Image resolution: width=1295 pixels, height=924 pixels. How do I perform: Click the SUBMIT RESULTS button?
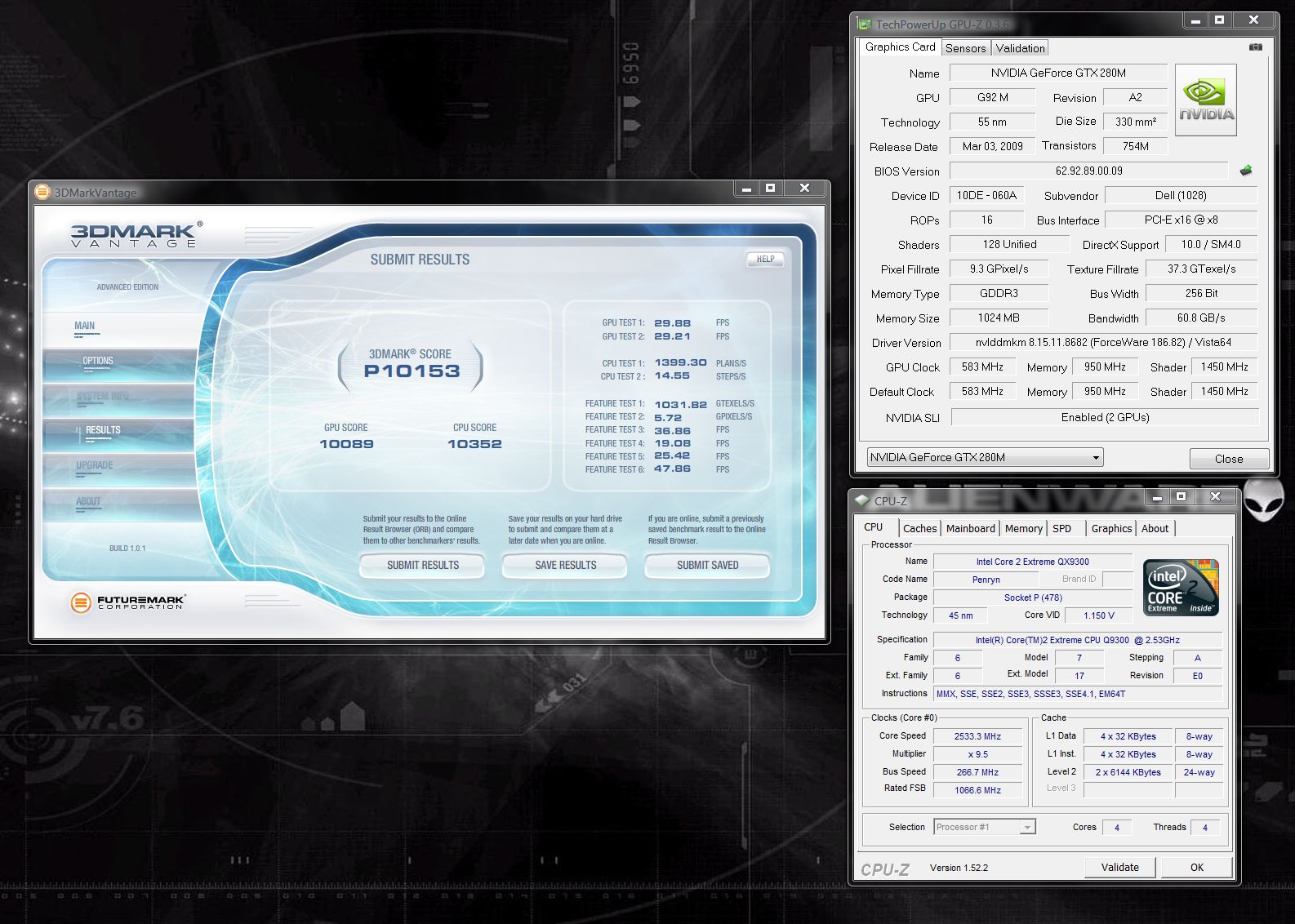pos(422,565)
